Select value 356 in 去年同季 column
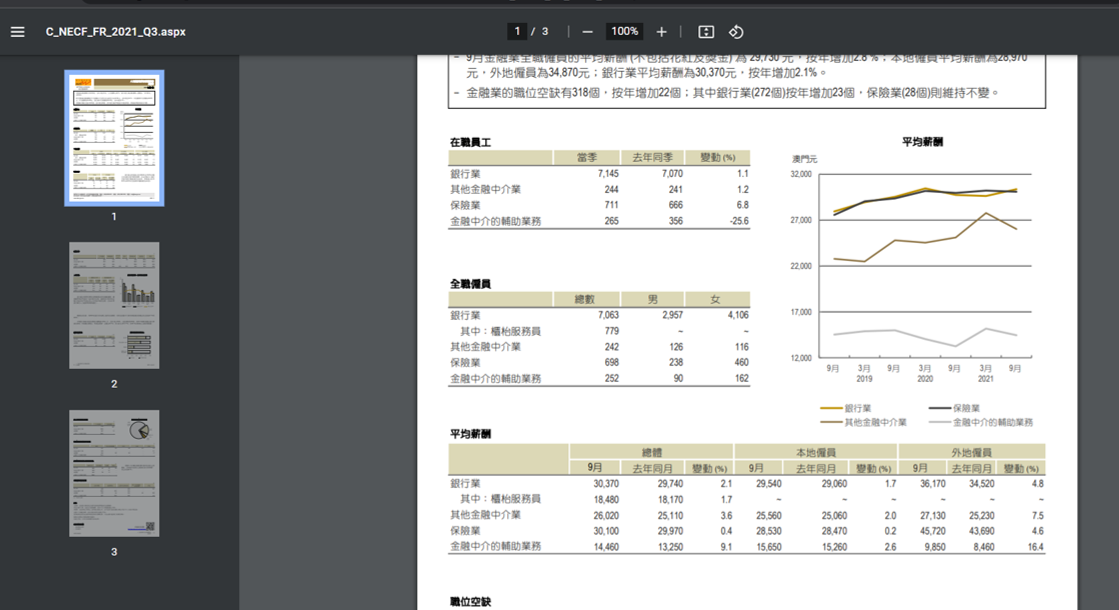The width and height of the screenshot is (1119, 610). pyautogui.click(x=675, y=221)
